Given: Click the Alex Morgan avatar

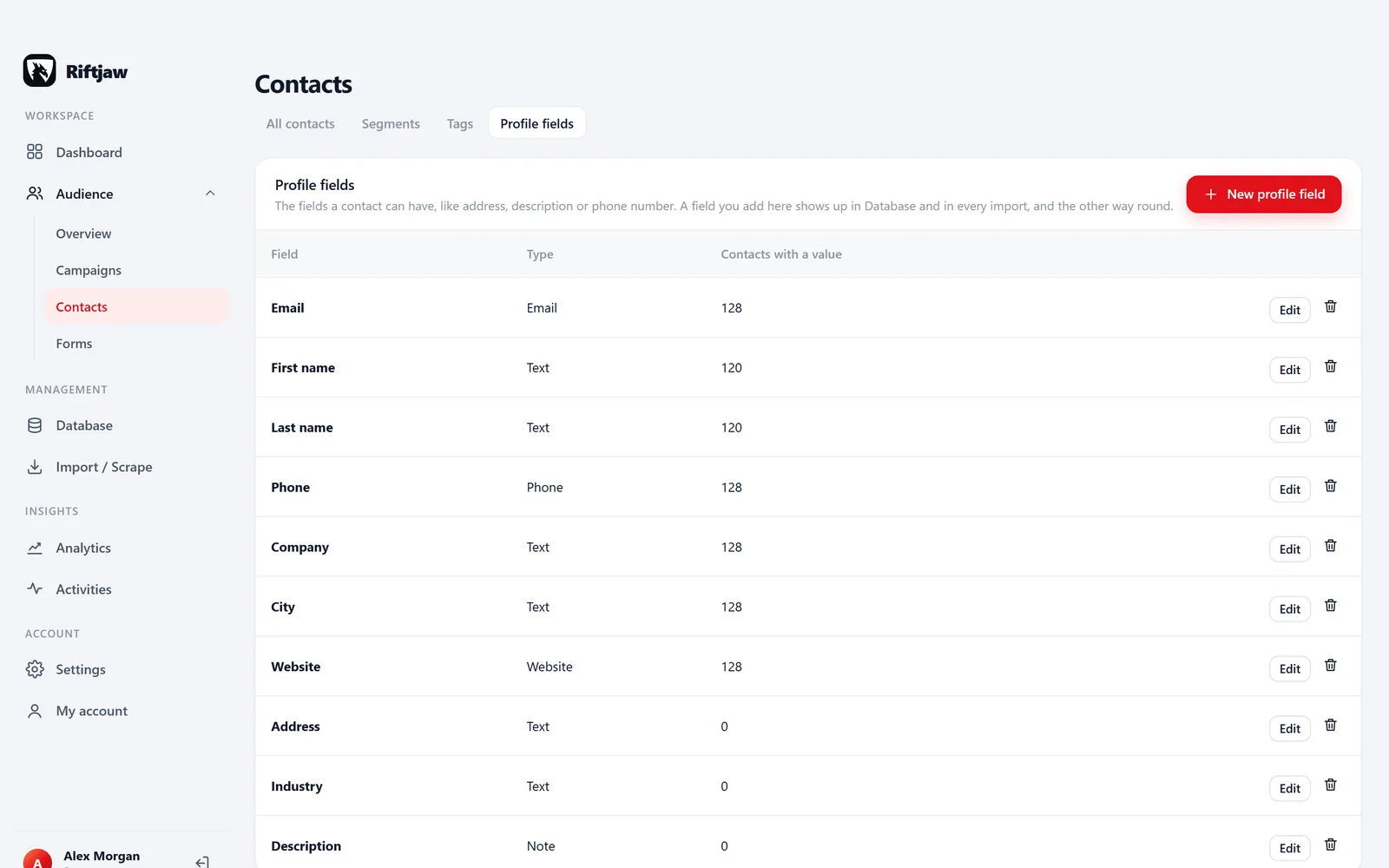Looking at the screenshot, I should (37, 859).
